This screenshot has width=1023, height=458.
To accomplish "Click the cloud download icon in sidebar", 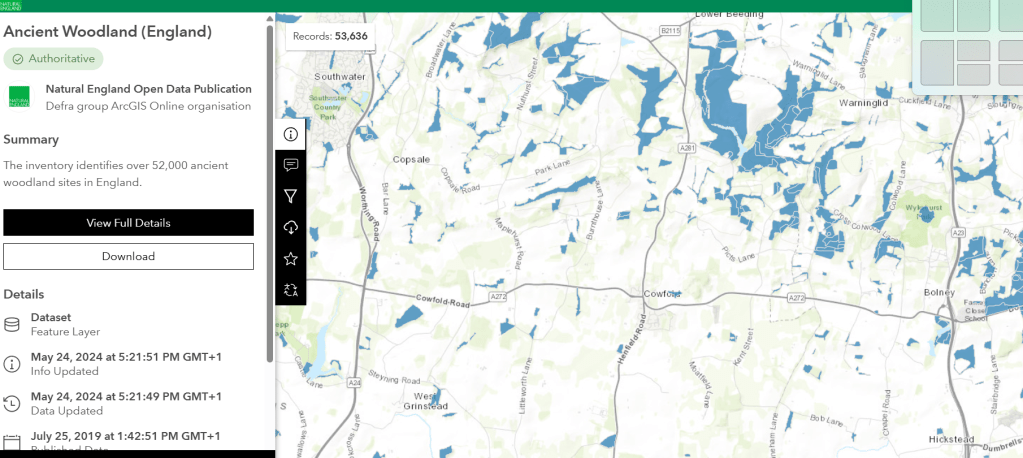I will point(290,227).
